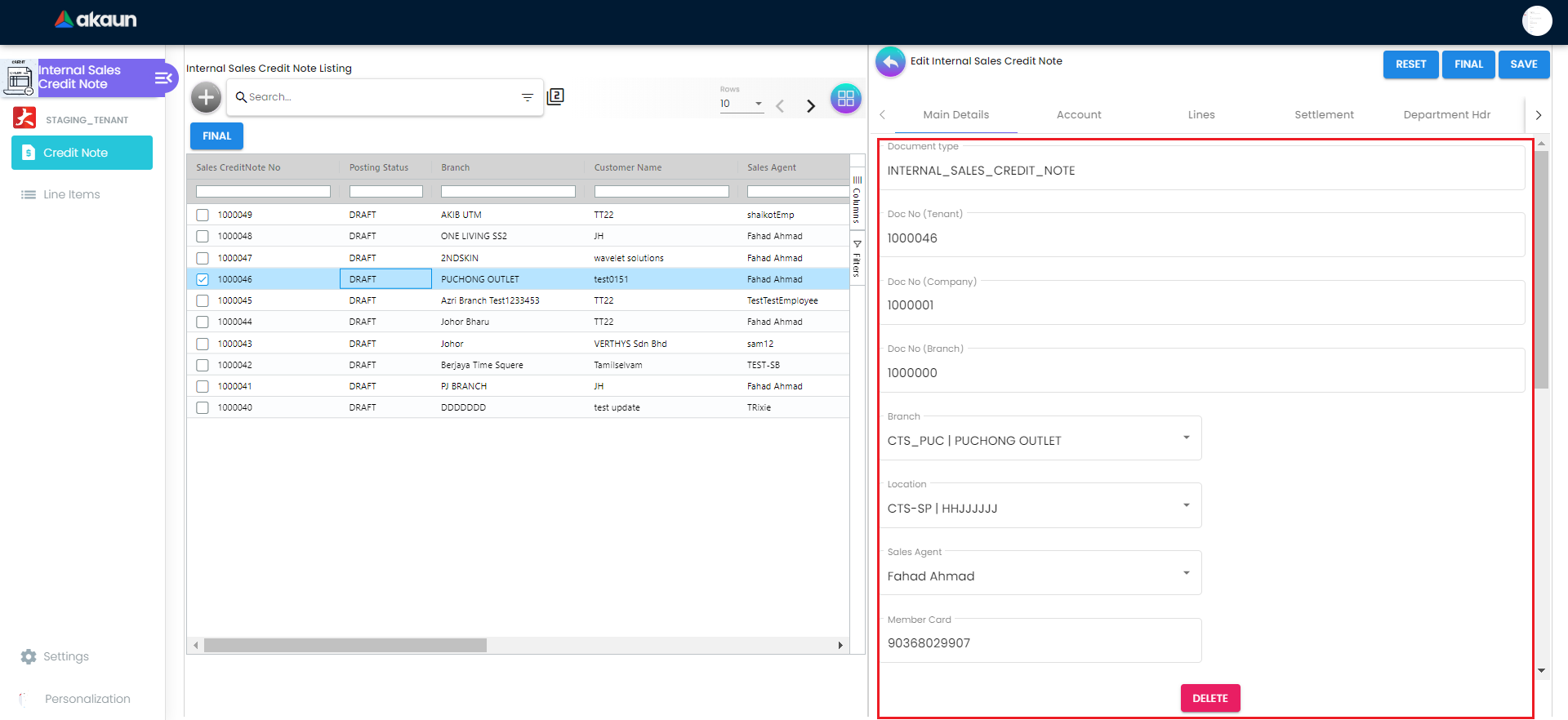Click the multi-page copy icon beside search
The height and width of the screenshot is (720, 1568).
point(555,96)
